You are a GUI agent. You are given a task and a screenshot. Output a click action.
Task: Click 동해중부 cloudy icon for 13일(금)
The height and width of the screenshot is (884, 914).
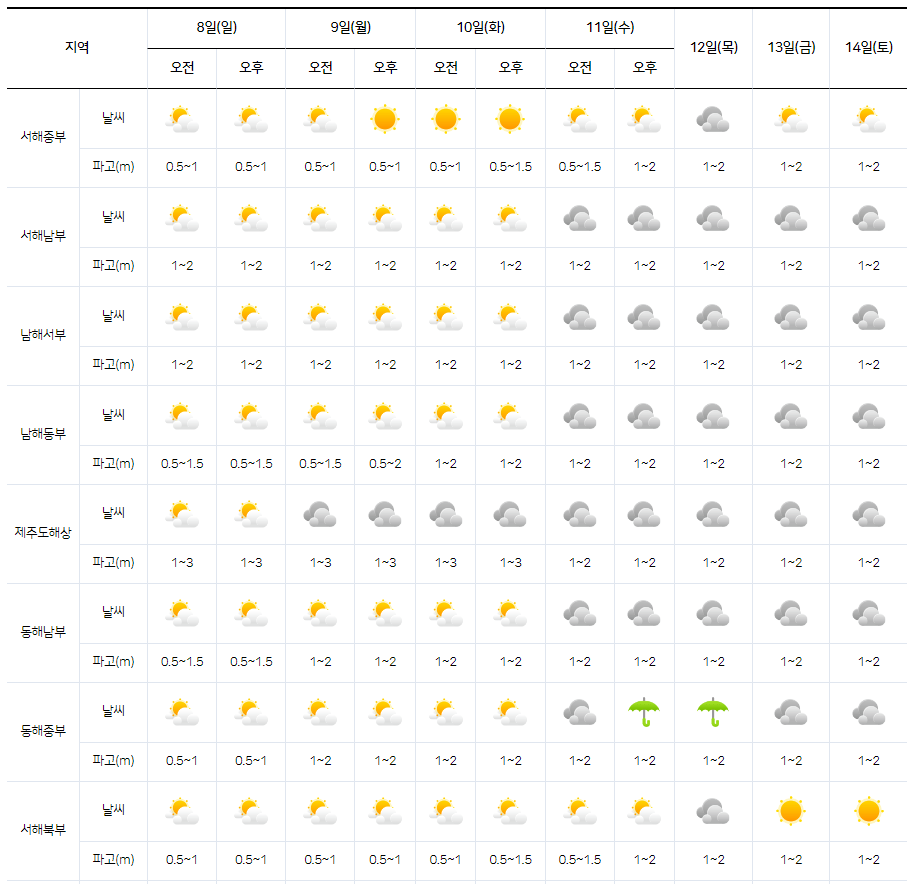tap(791, 713)
